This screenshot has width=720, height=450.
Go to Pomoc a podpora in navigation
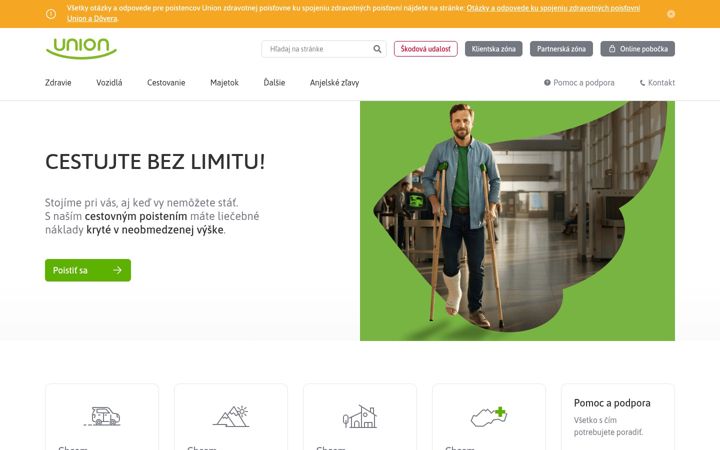(x=579, y=83)
